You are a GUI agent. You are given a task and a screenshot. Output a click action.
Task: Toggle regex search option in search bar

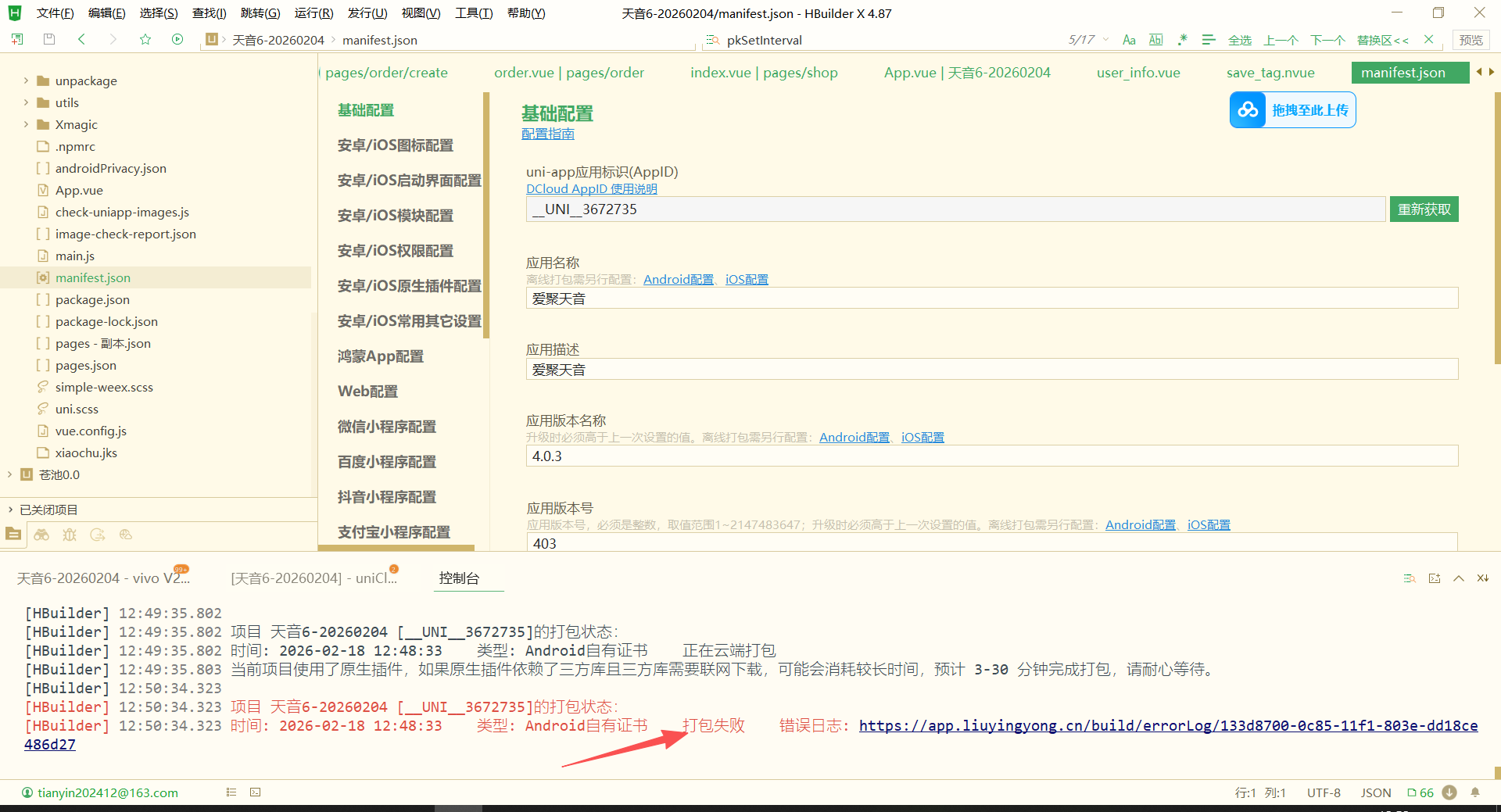[x=1182, y=40]
